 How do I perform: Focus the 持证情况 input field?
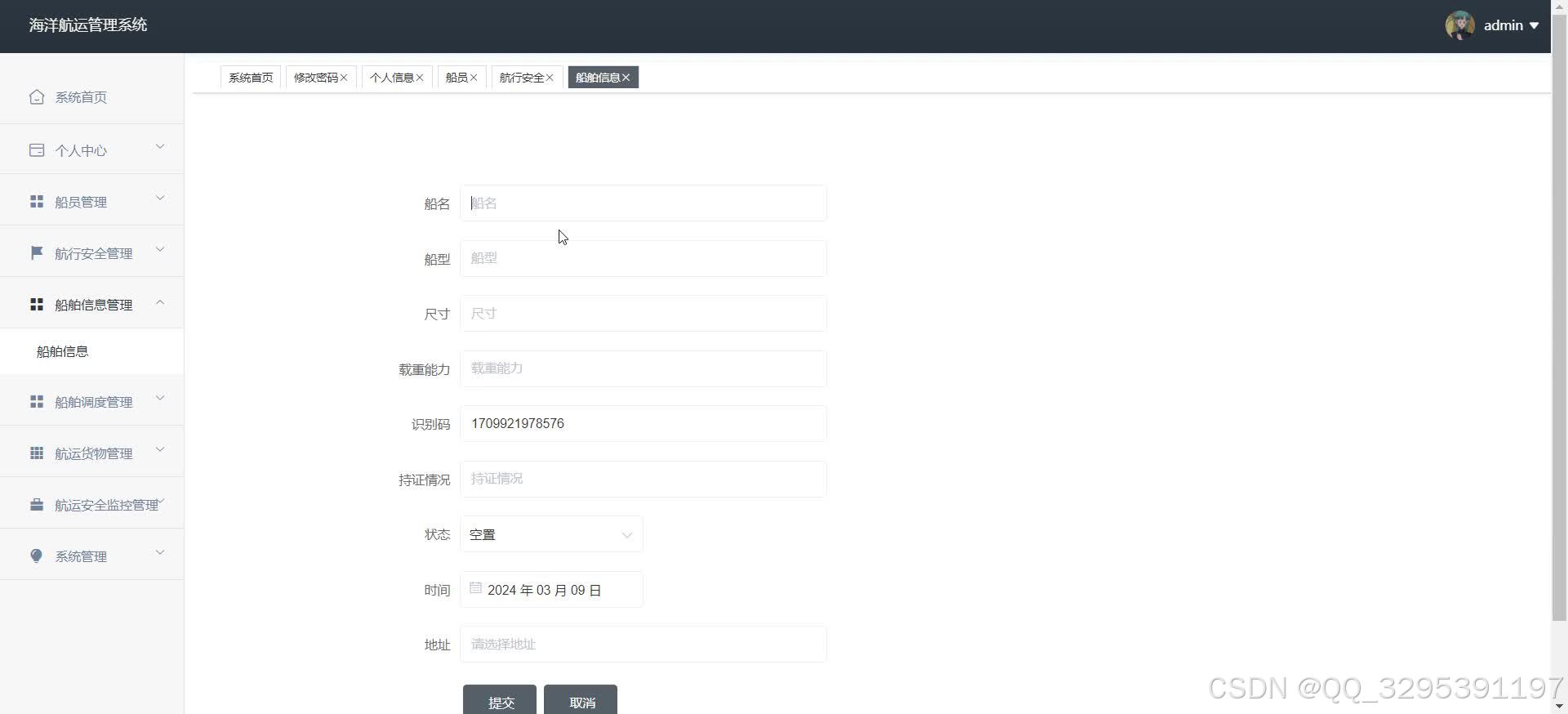point(644,479)
